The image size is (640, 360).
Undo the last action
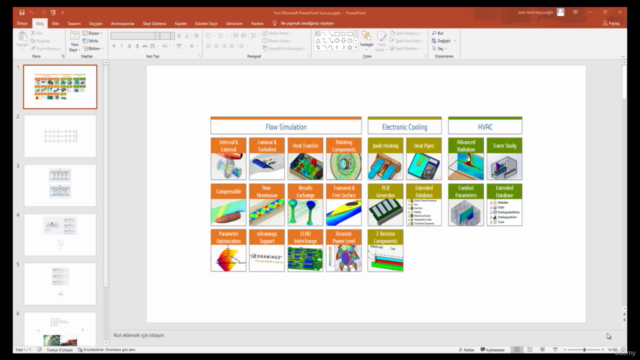tap(31, 13)
